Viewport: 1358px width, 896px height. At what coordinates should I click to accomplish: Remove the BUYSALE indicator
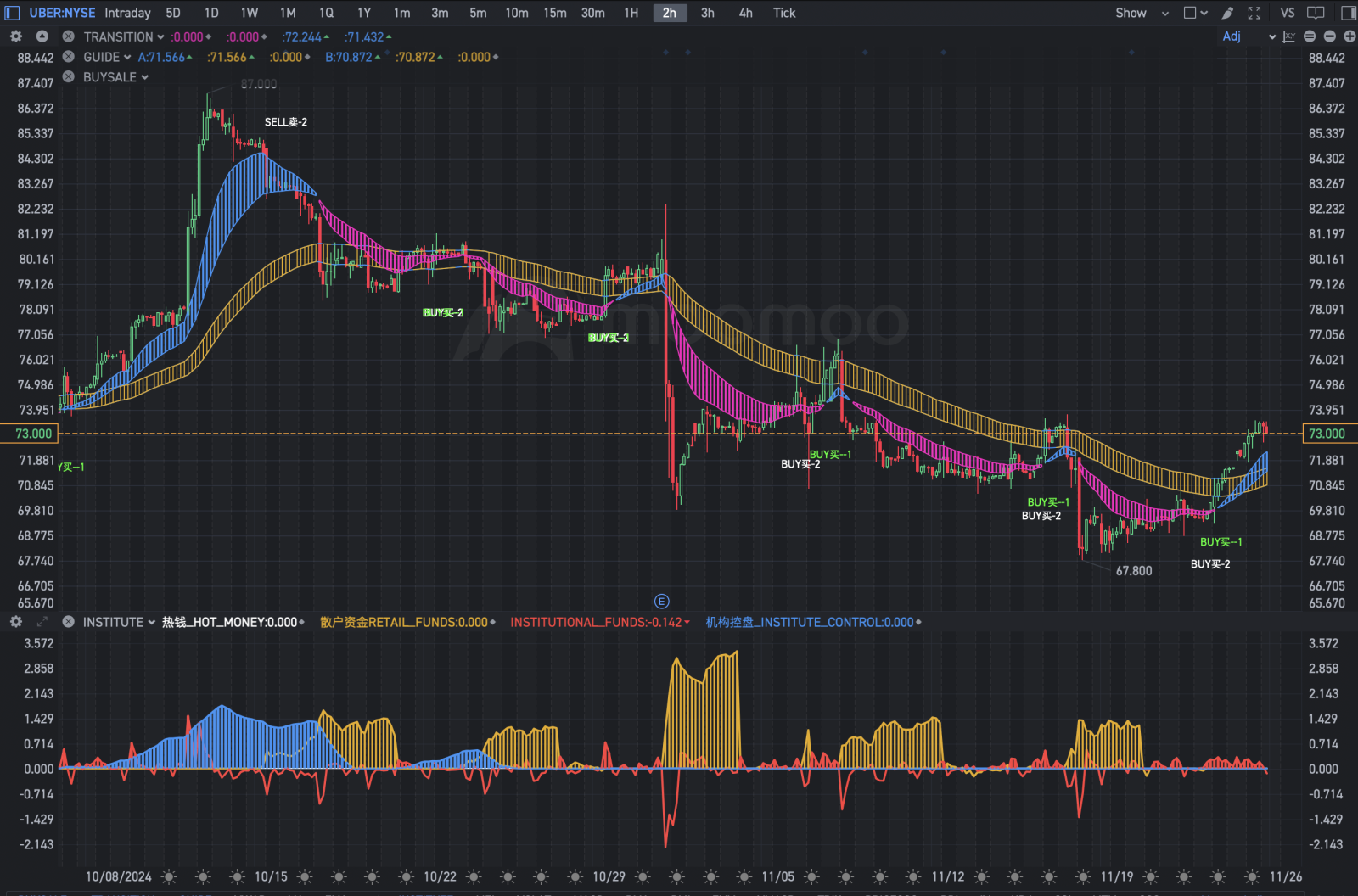click(68, 76)
